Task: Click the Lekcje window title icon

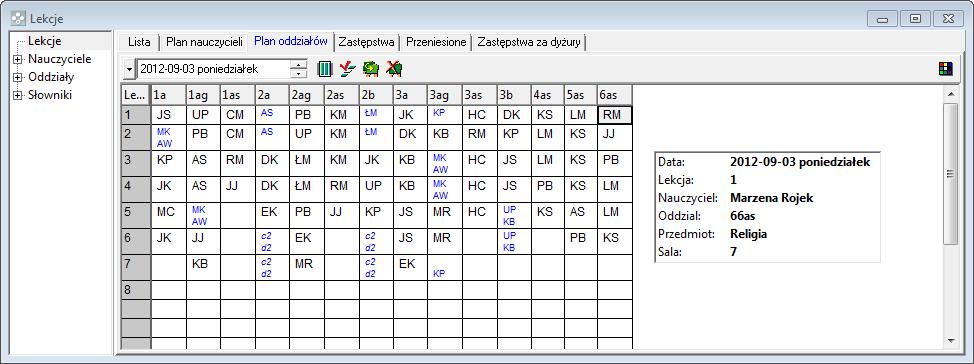Action: (x=19, y=19)
